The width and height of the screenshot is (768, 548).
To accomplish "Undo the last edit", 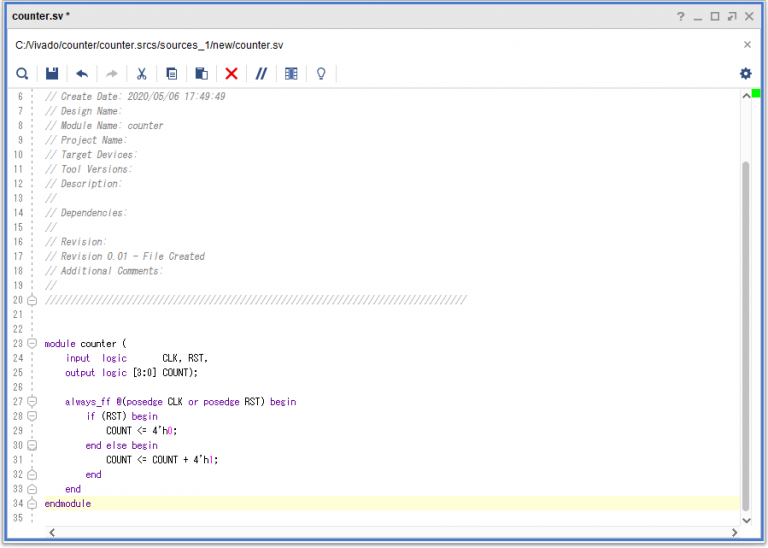I will click(x=82, y=74).
